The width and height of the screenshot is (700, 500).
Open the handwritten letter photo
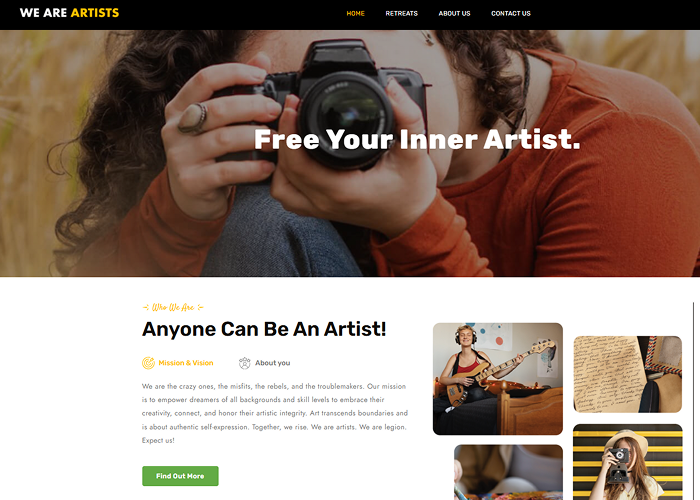[x=628, y=374]
